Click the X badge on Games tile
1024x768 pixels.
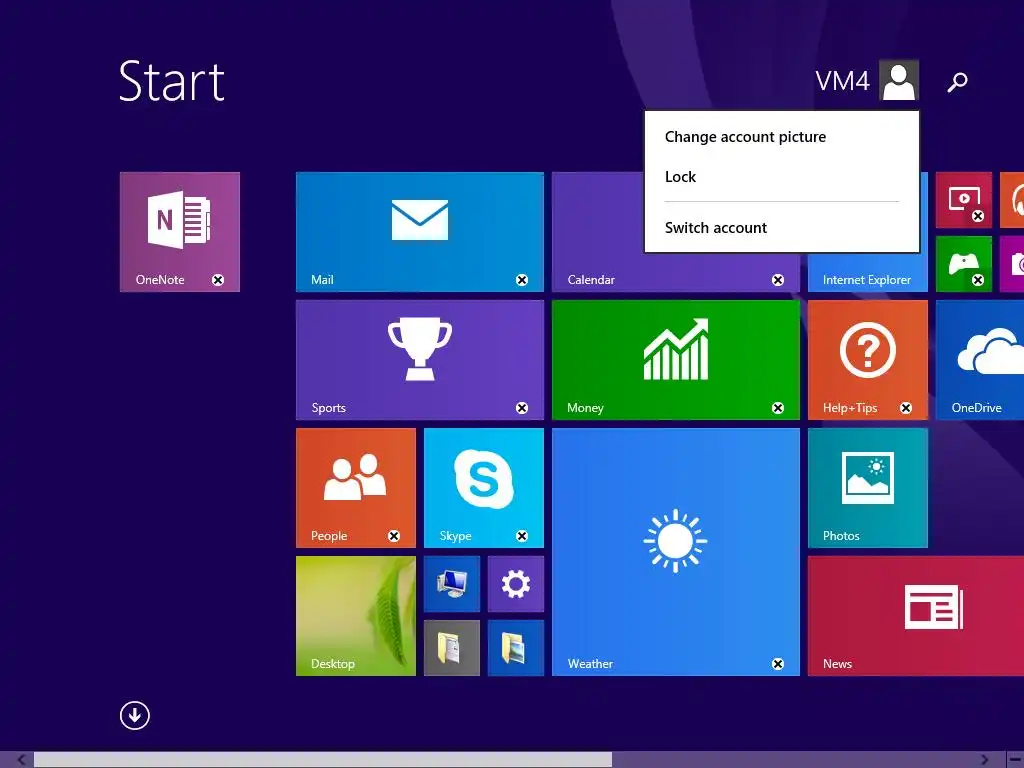coord(978,280)
